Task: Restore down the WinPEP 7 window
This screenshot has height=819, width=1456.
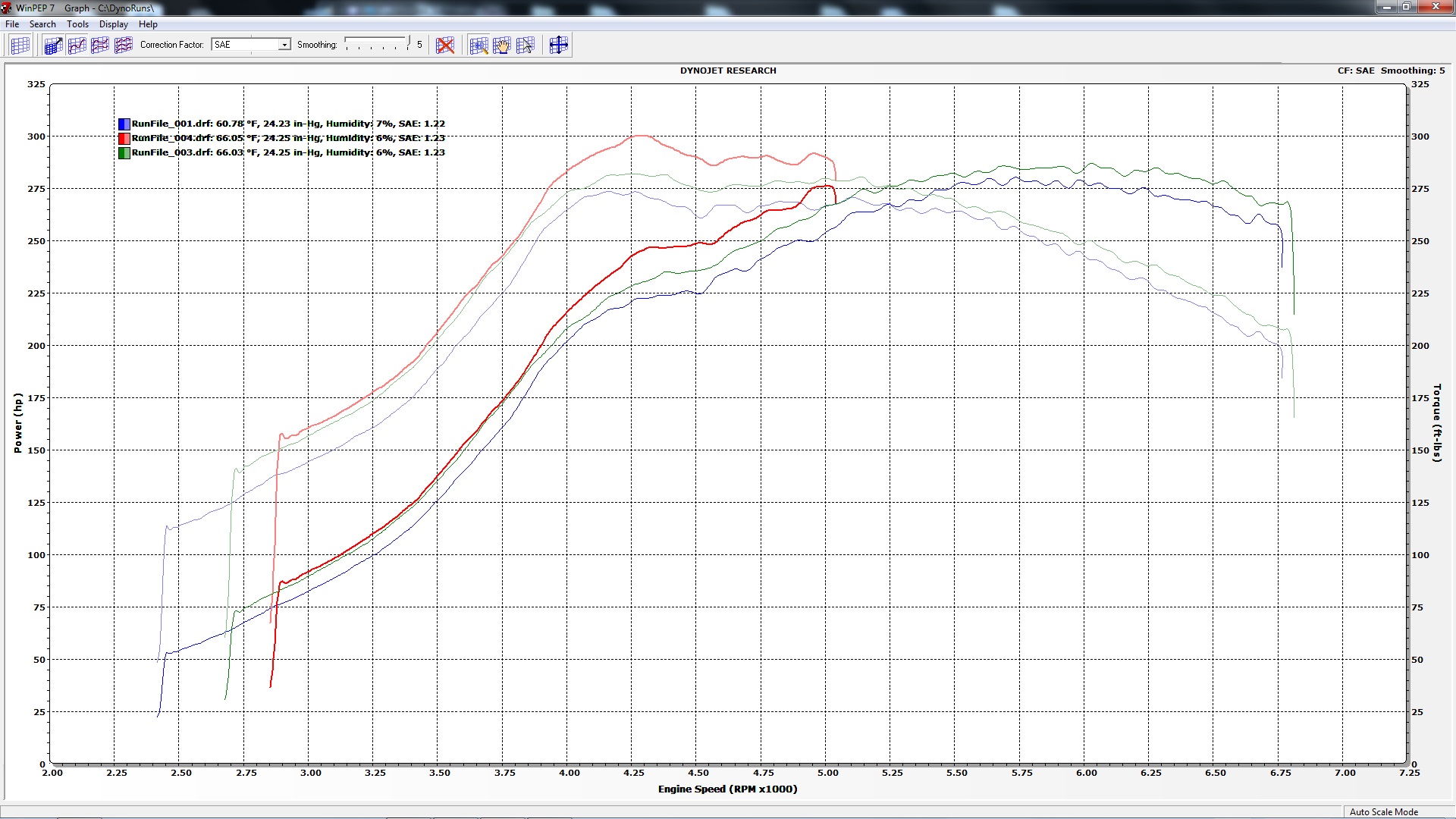Action: point(1407,7)
